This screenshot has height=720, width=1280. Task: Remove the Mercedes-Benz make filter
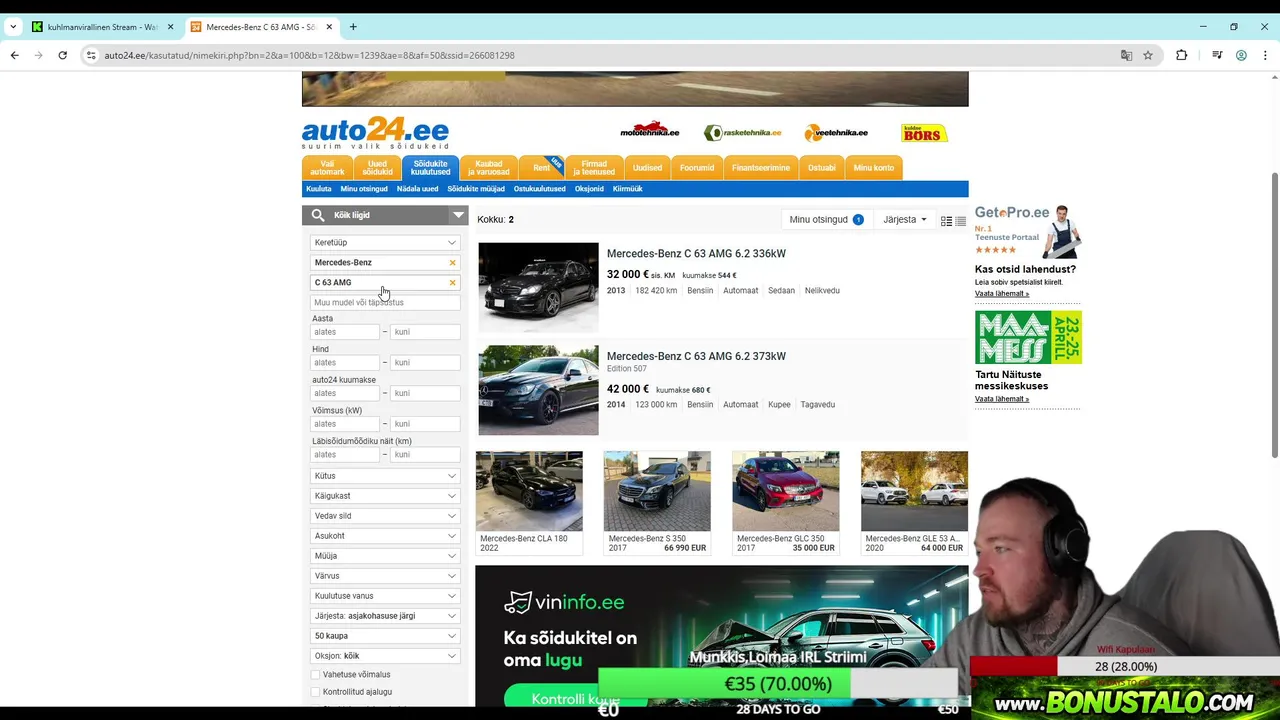pyautogui.click(x=452, y=263)
